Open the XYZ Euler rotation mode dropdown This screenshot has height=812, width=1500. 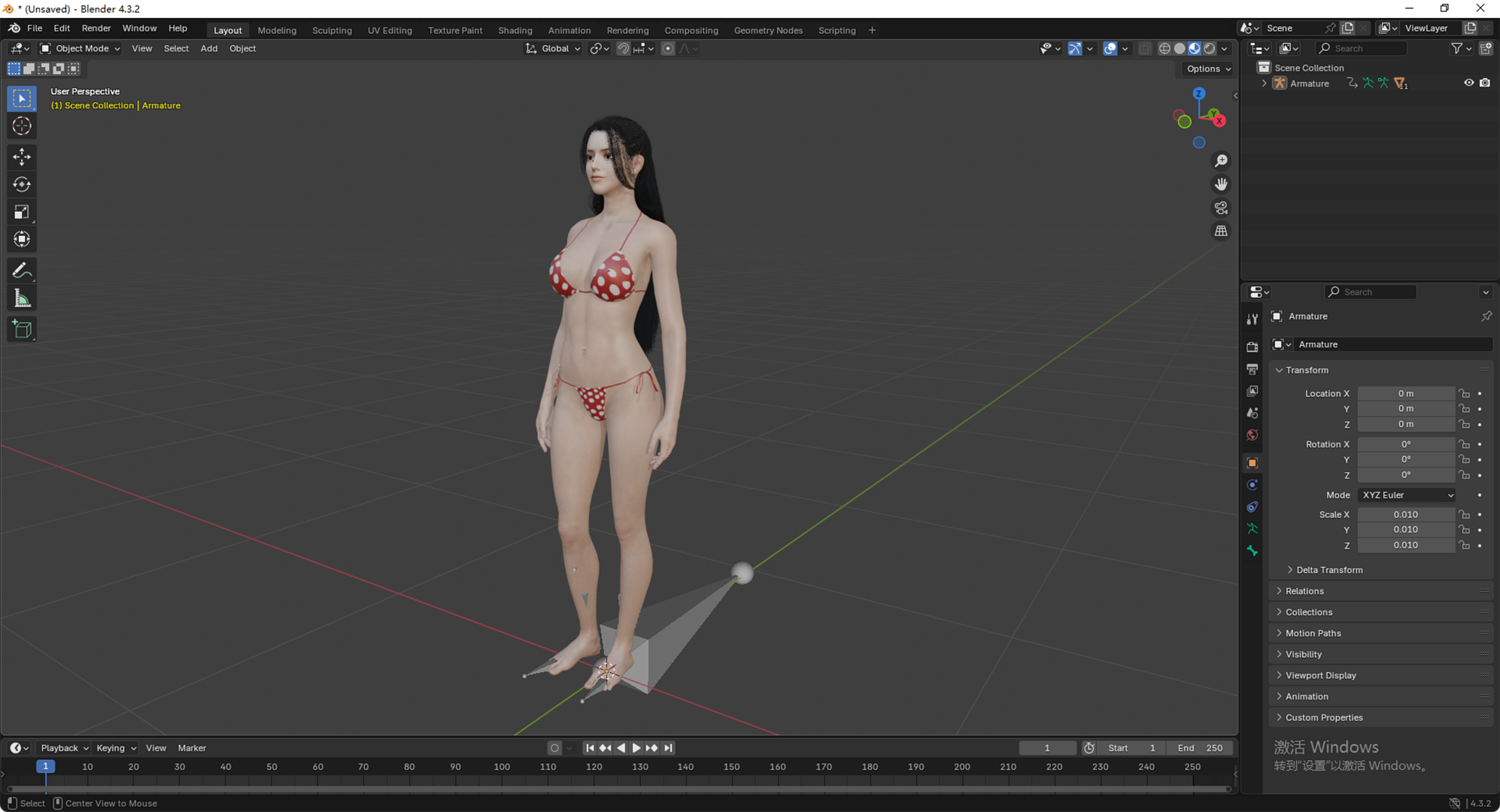coord(1406,495)
